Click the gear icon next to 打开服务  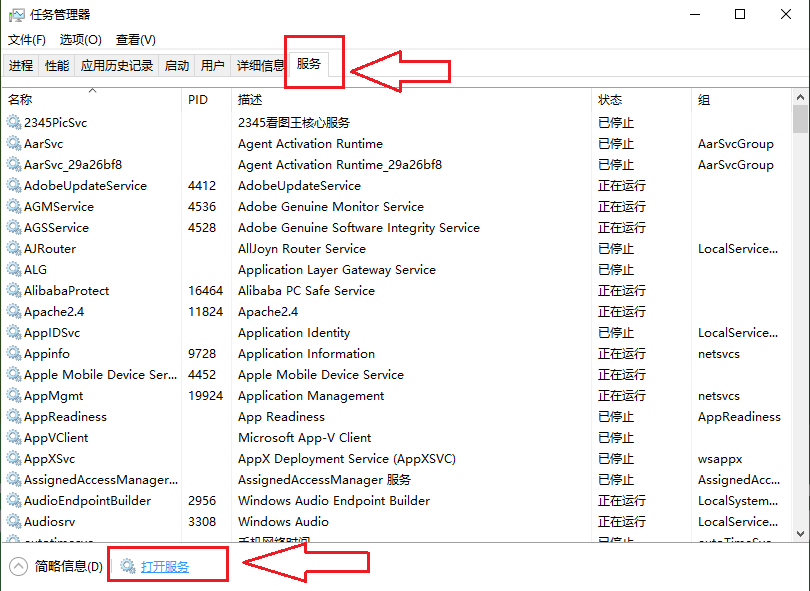pos(128,566)
